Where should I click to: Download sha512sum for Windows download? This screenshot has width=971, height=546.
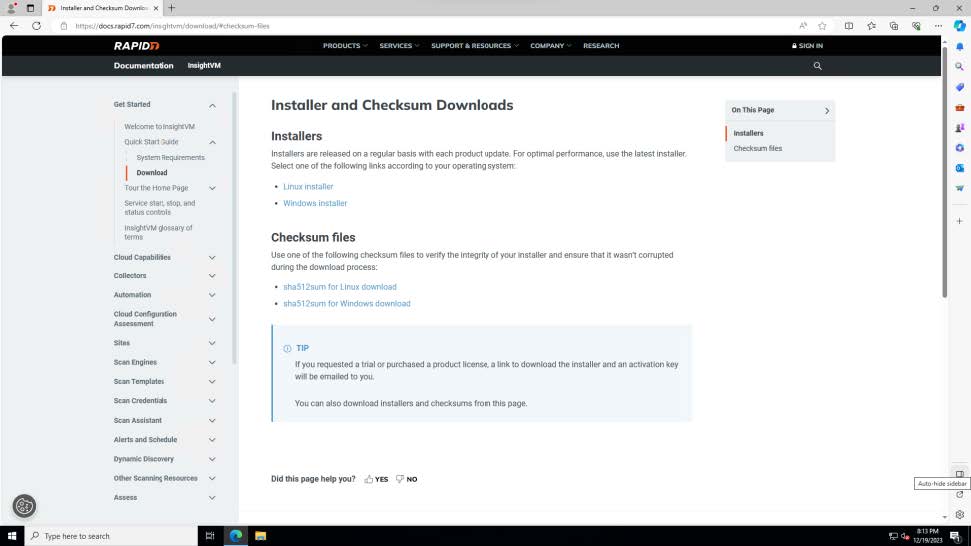tap(346, 303)
